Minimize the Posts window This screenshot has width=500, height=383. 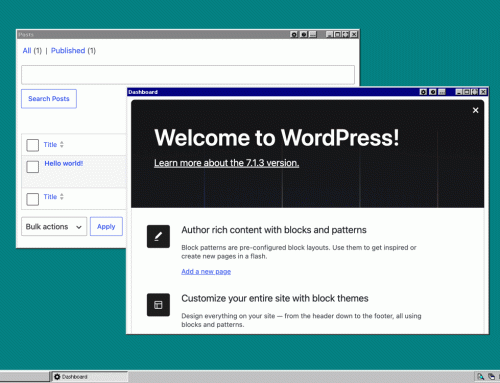coord(329,34)
